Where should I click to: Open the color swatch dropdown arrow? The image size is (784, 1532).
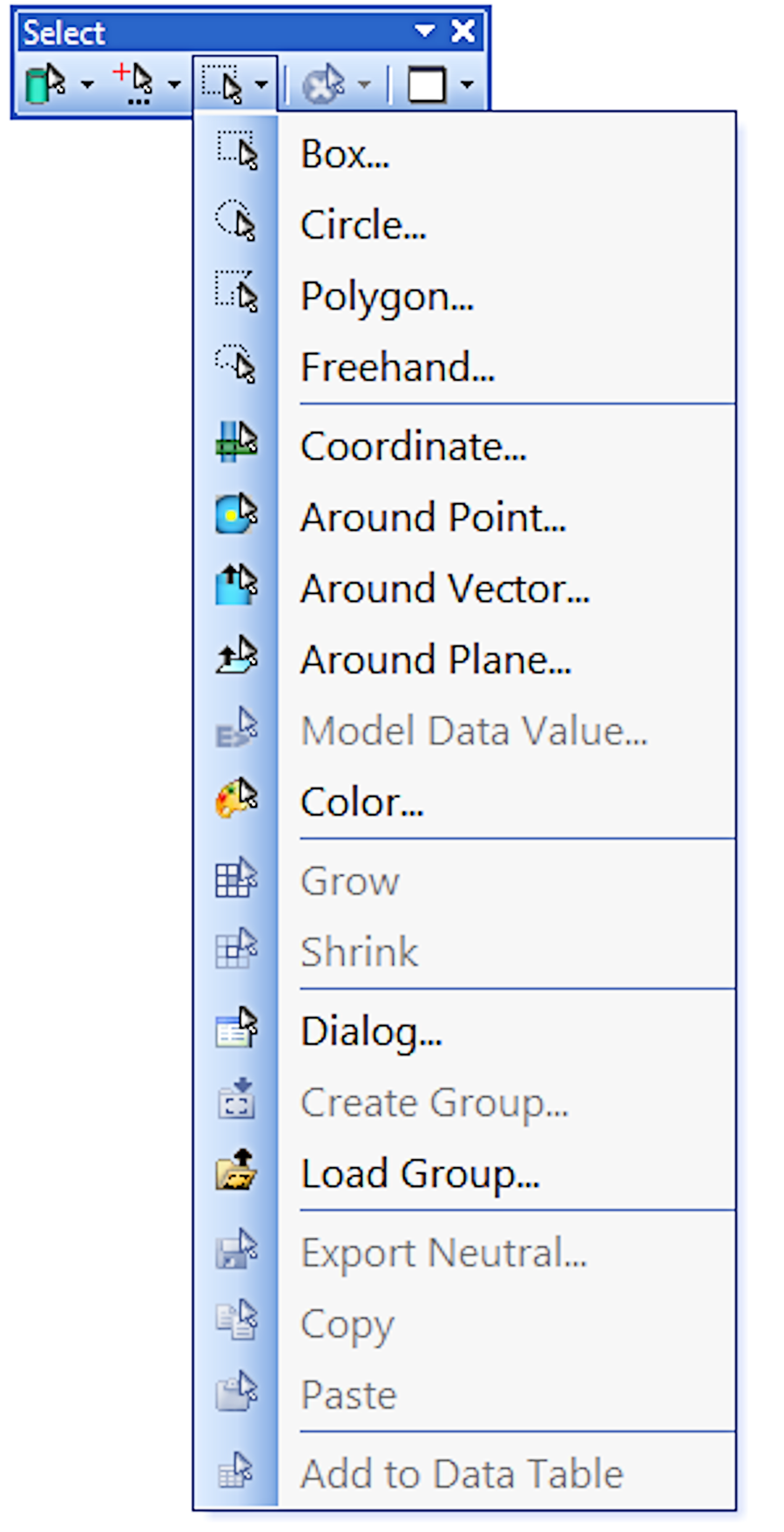467,85
